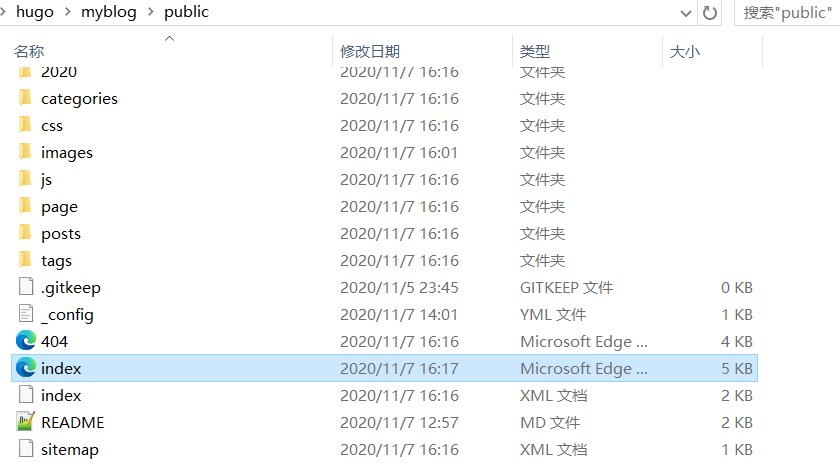Click the 2020/11/7 14:01 date of _config
This screenshot has width=840, height=471.
pos(399,315)
